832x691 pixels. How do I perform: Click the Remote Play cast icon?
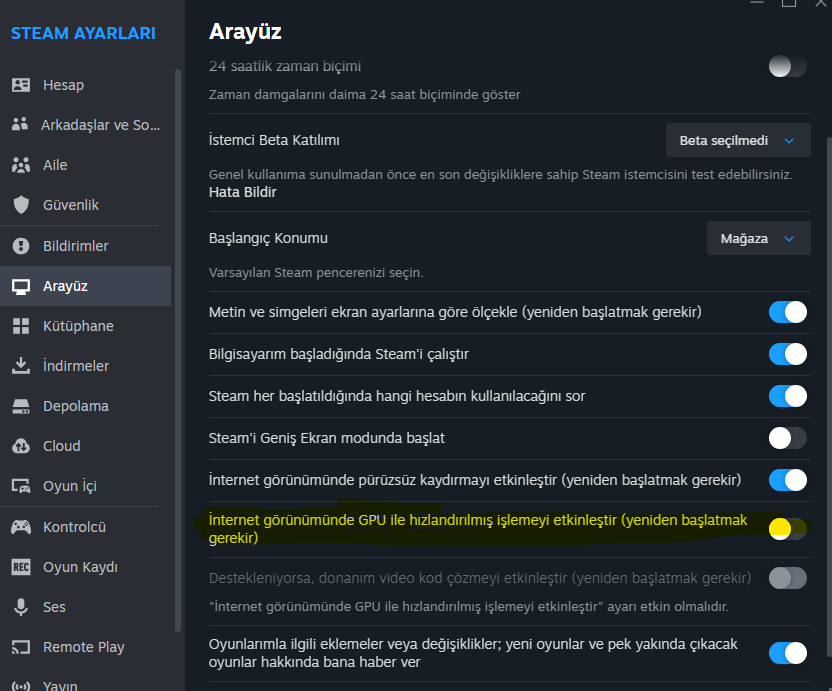(21, 647)
